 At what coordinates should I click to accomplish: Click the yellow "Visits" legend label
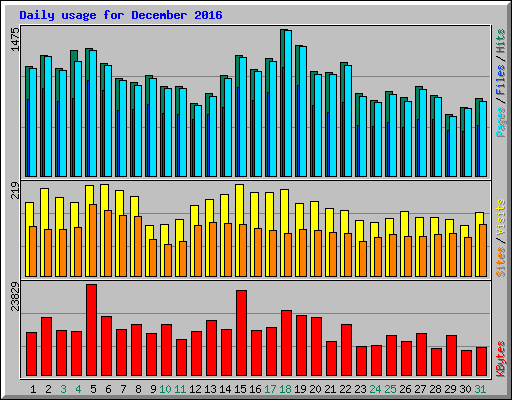(501, 217)
